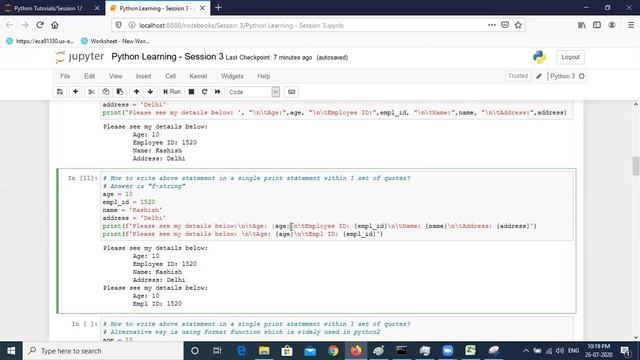The image size is (640, 360).
Task: Rename notebook title Python Learning - Session 3
Action: [167, 57]
